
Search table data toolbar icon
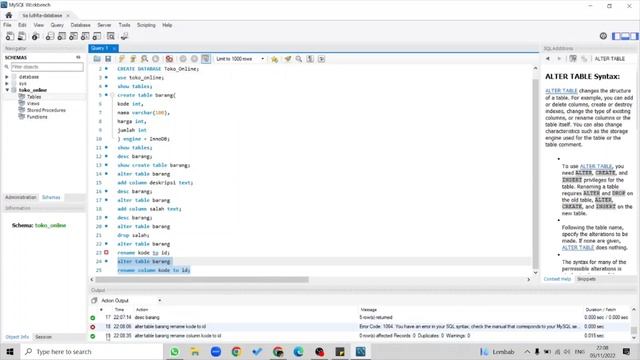(111, 36)
